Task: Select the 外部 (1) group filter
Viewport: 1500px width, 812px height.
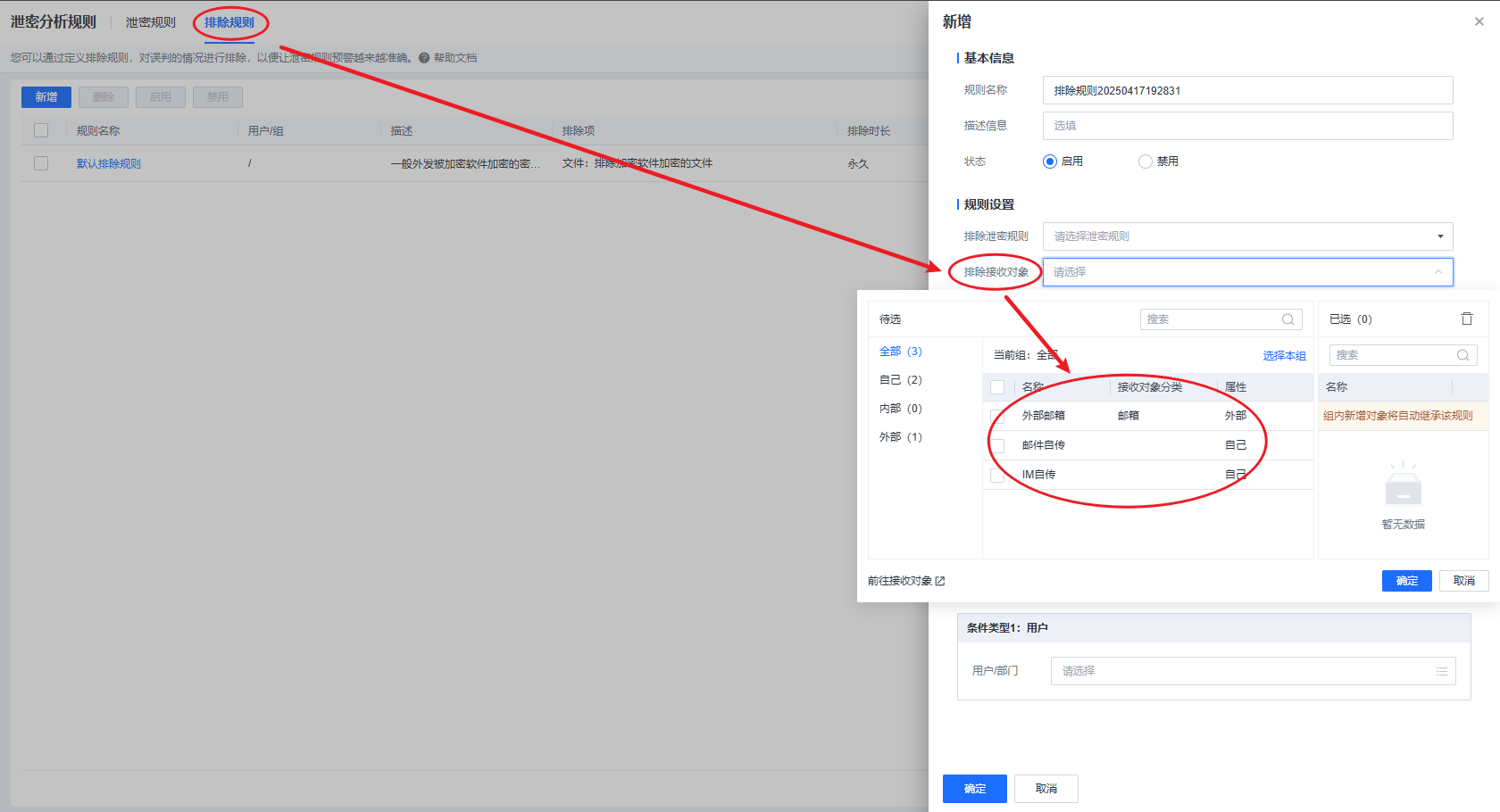Action: click(x=900, y=437)
